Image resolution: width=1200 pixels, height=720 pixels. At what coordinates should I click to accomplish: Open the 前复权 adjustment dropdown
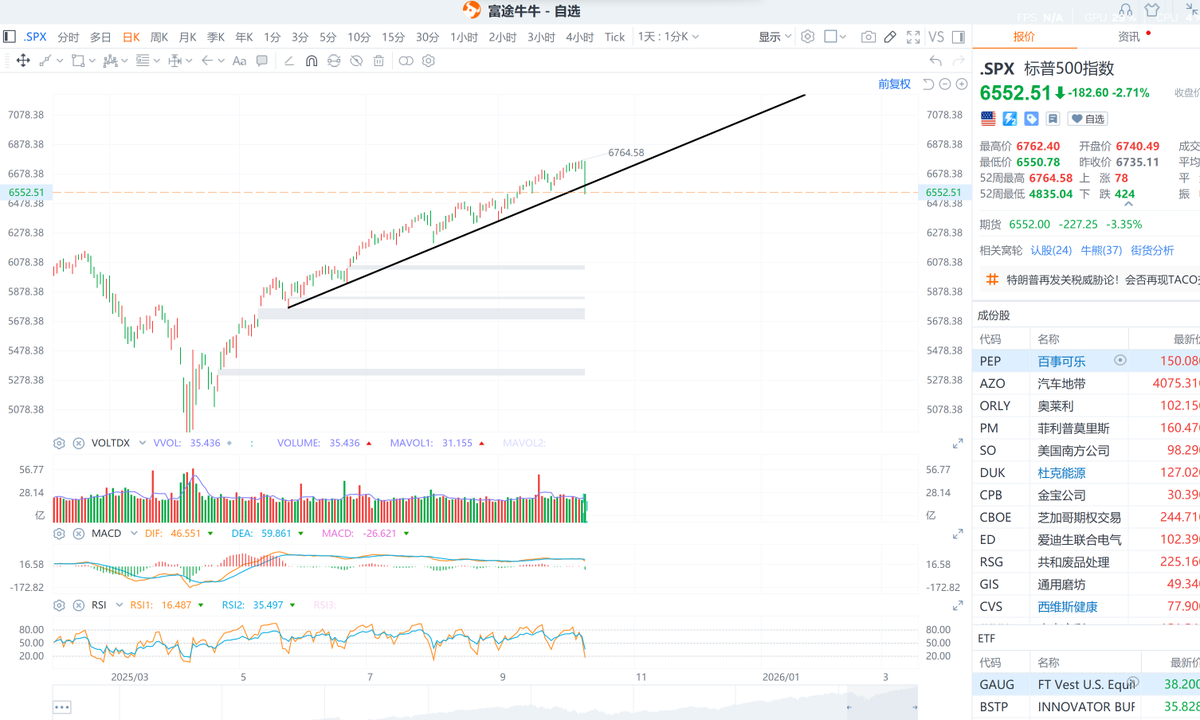(x=894, y=84)
